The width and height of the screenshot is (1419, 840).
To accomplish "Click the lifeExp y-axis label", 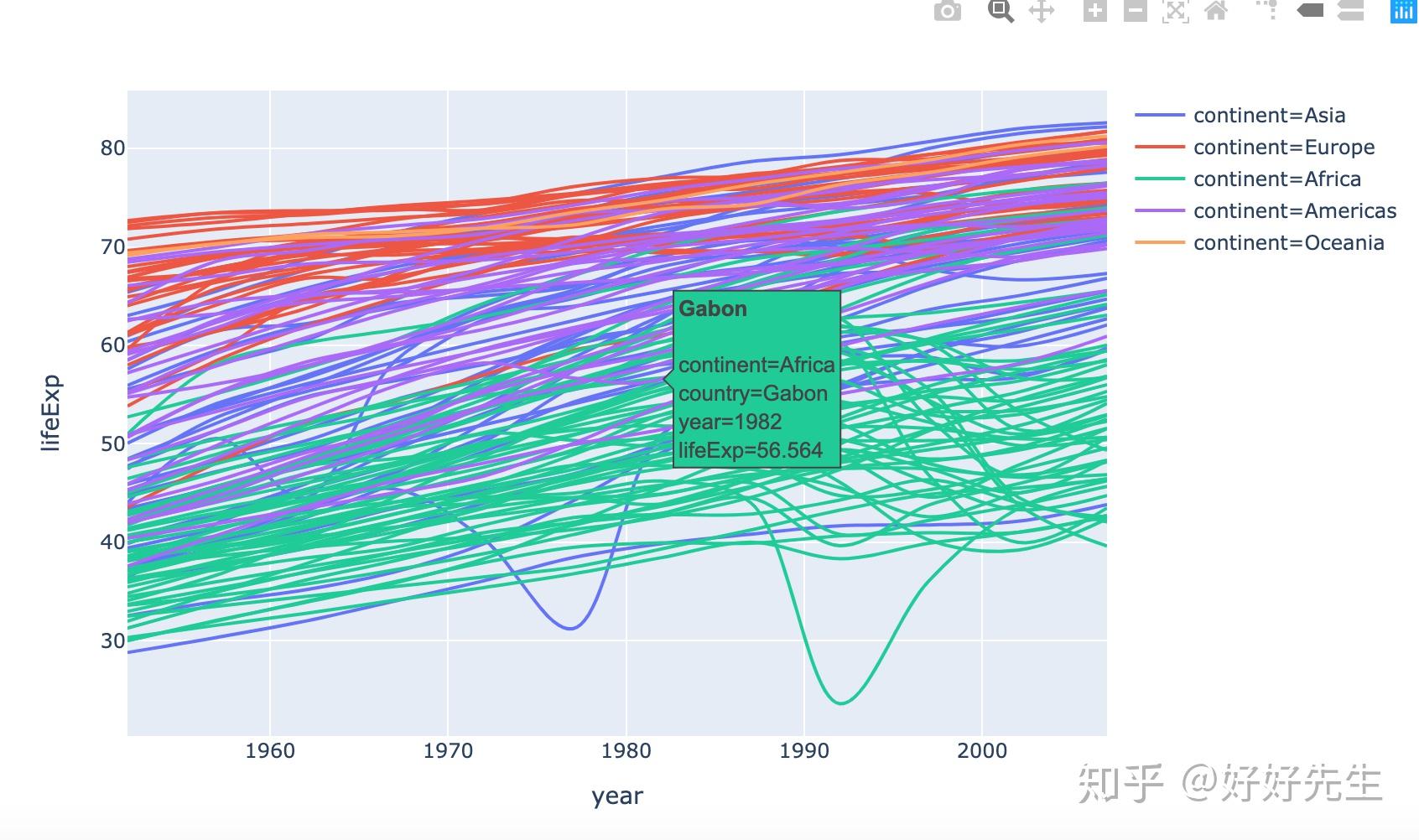I will (52, 411).
